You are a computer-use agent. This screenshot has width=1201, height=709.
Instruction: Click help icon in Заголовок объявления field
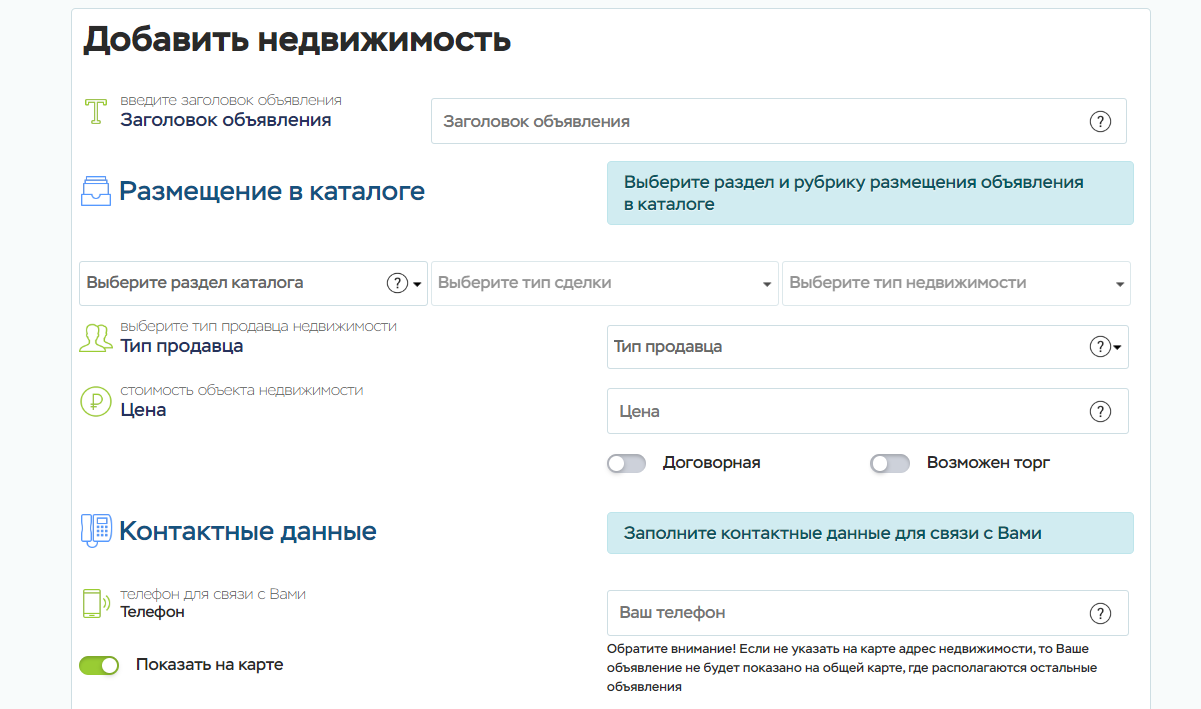(x=1100, y=122)
